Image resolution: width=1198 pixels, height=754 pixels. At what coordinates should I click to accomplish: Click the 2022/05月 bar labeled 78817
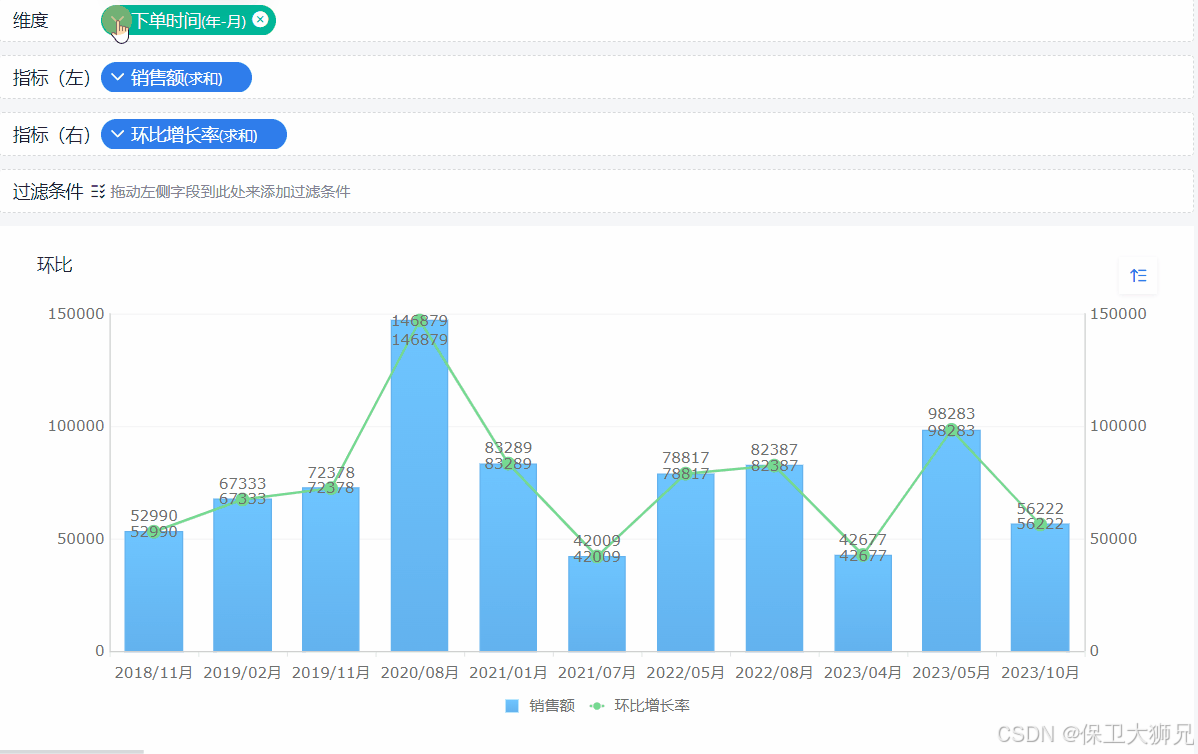685,562
